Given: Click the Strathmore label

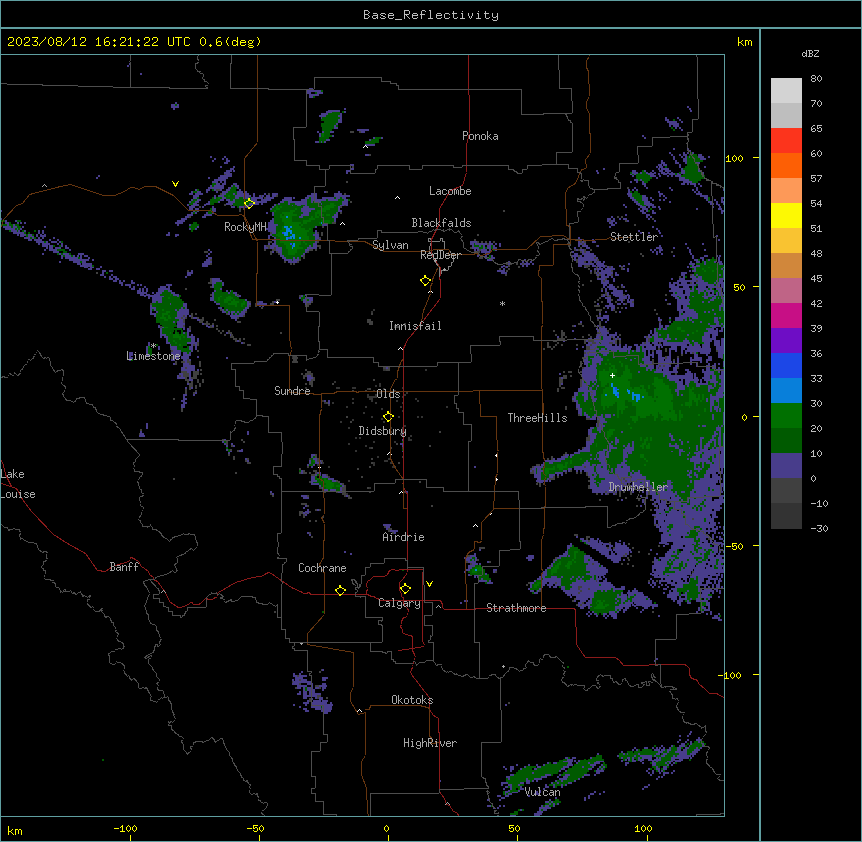Looking at the screenshot, I should [516, 608].
